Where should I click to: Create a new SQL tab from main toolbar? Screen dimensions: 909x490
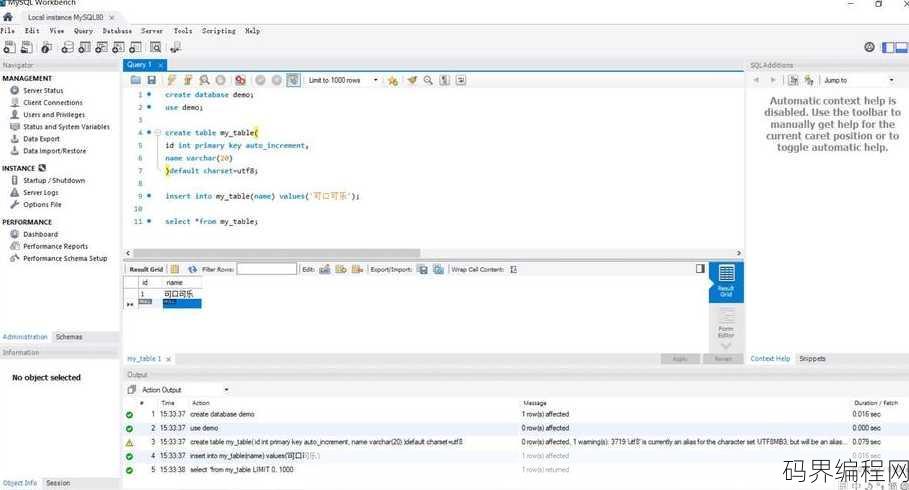click(x=10, y=48)
